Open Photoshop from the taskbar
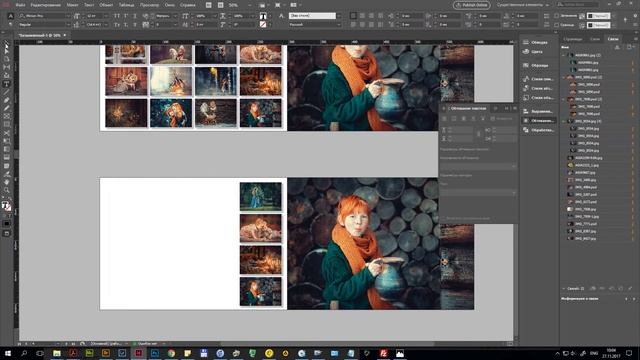Viewport: 640px width, 360px height. [155, 353]
